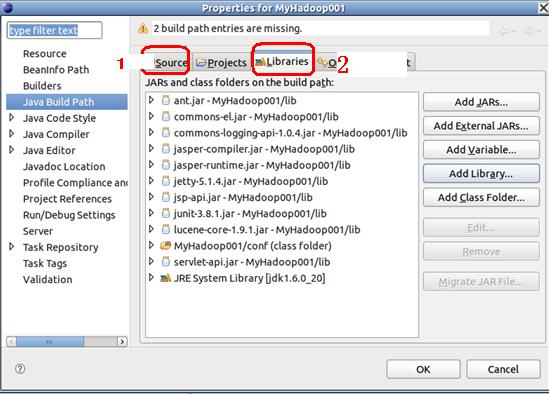Click the lucene-core-1.9.1.jar jar icon
The image size is (549, 395).
[166, 229]
